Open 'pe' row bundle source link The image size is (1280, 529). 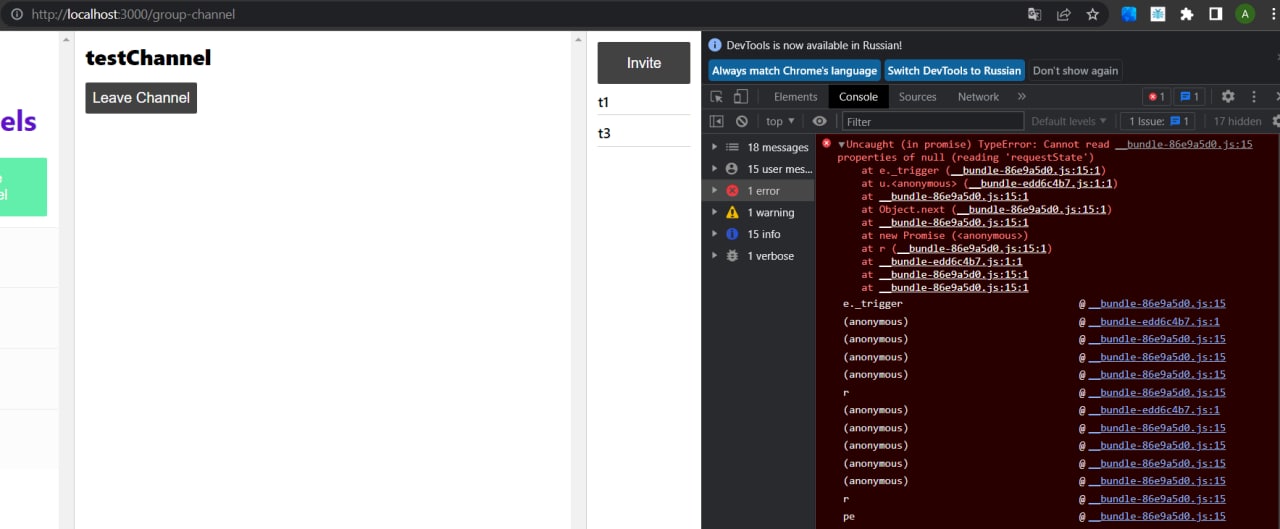(x=1156, y=516)
